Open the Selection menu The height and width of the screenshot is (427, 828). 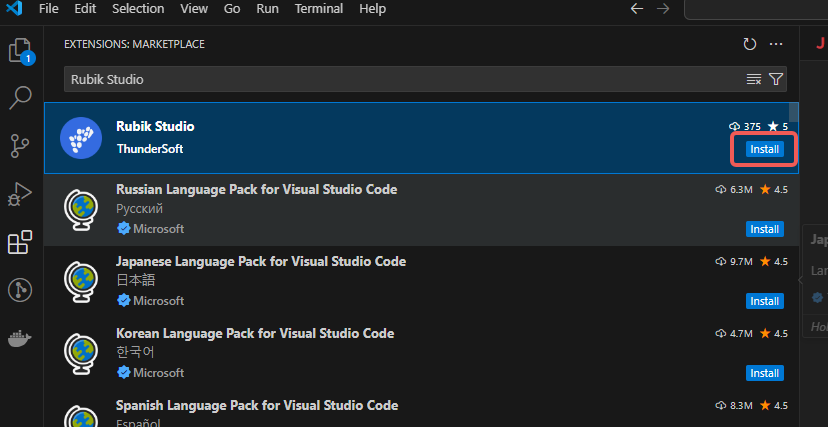click(x=138, y=9)
